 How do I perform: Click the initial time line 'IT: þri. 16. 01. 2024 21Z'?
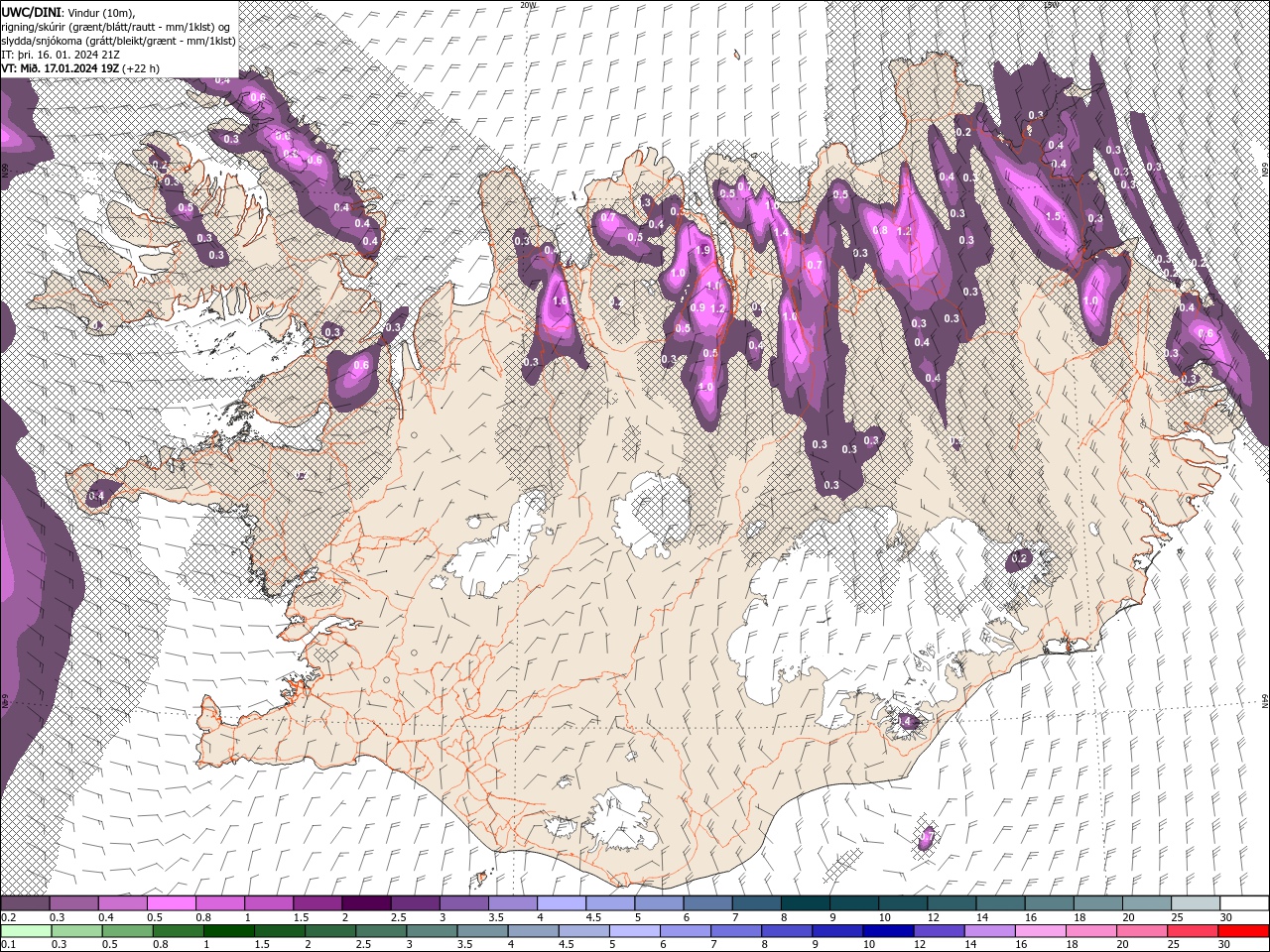tap(60, 55)
